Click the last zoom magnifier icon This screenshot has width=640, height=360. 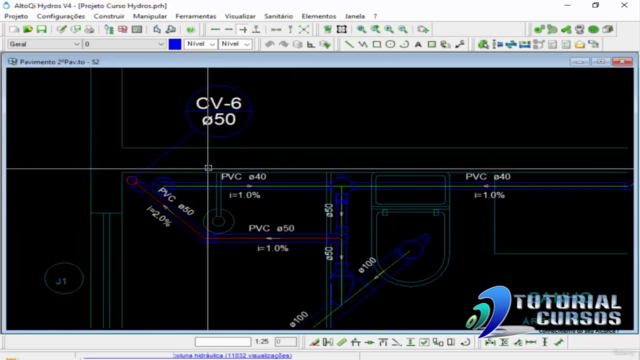pyautogui.click(x=403, y=29)
